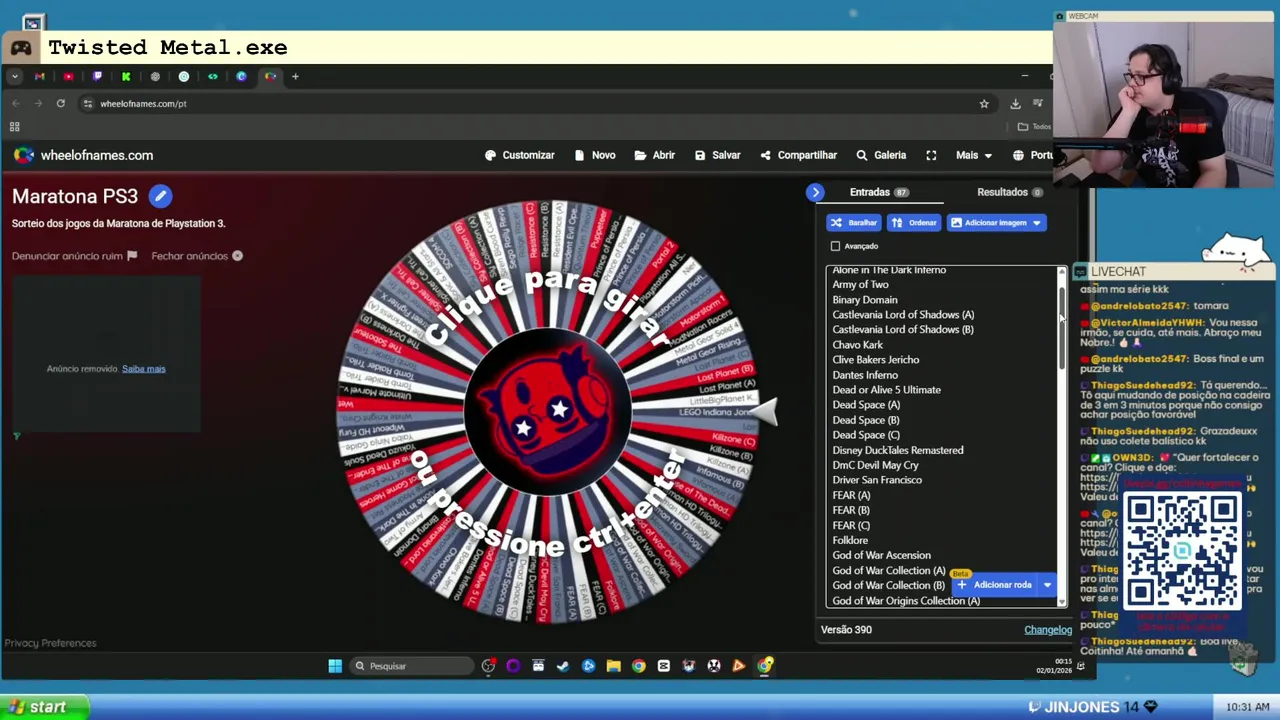Screen dimensions: 1280x720
Task: Switch to the Kick browser tab
Action: point(126,76)
